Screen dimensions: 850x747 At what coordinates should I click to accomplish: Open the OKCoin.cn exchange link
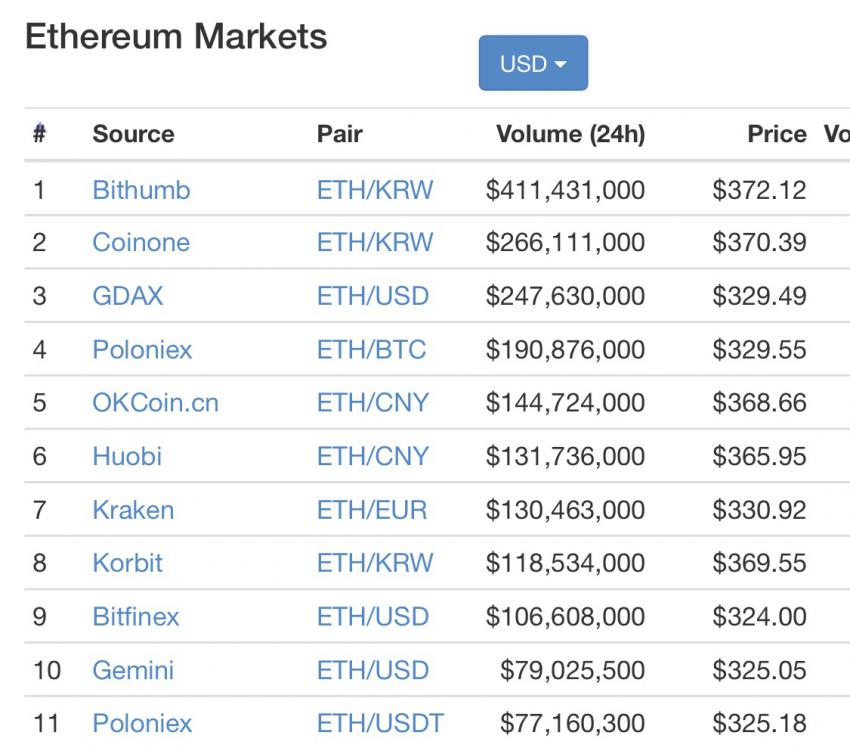(x=155, y=402)
